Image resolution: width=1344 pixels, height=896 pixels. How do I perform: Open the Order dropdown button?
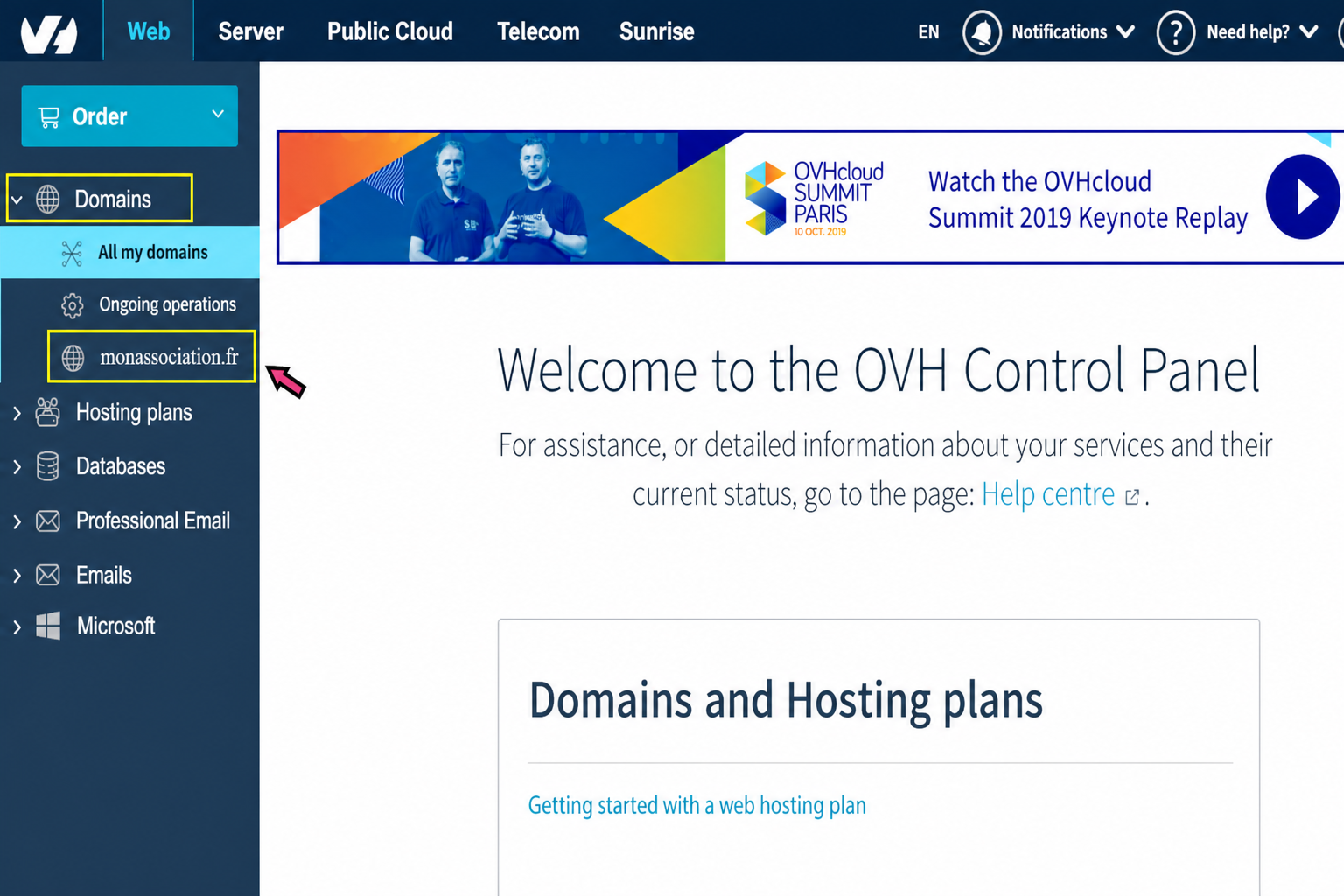point(129,115)
